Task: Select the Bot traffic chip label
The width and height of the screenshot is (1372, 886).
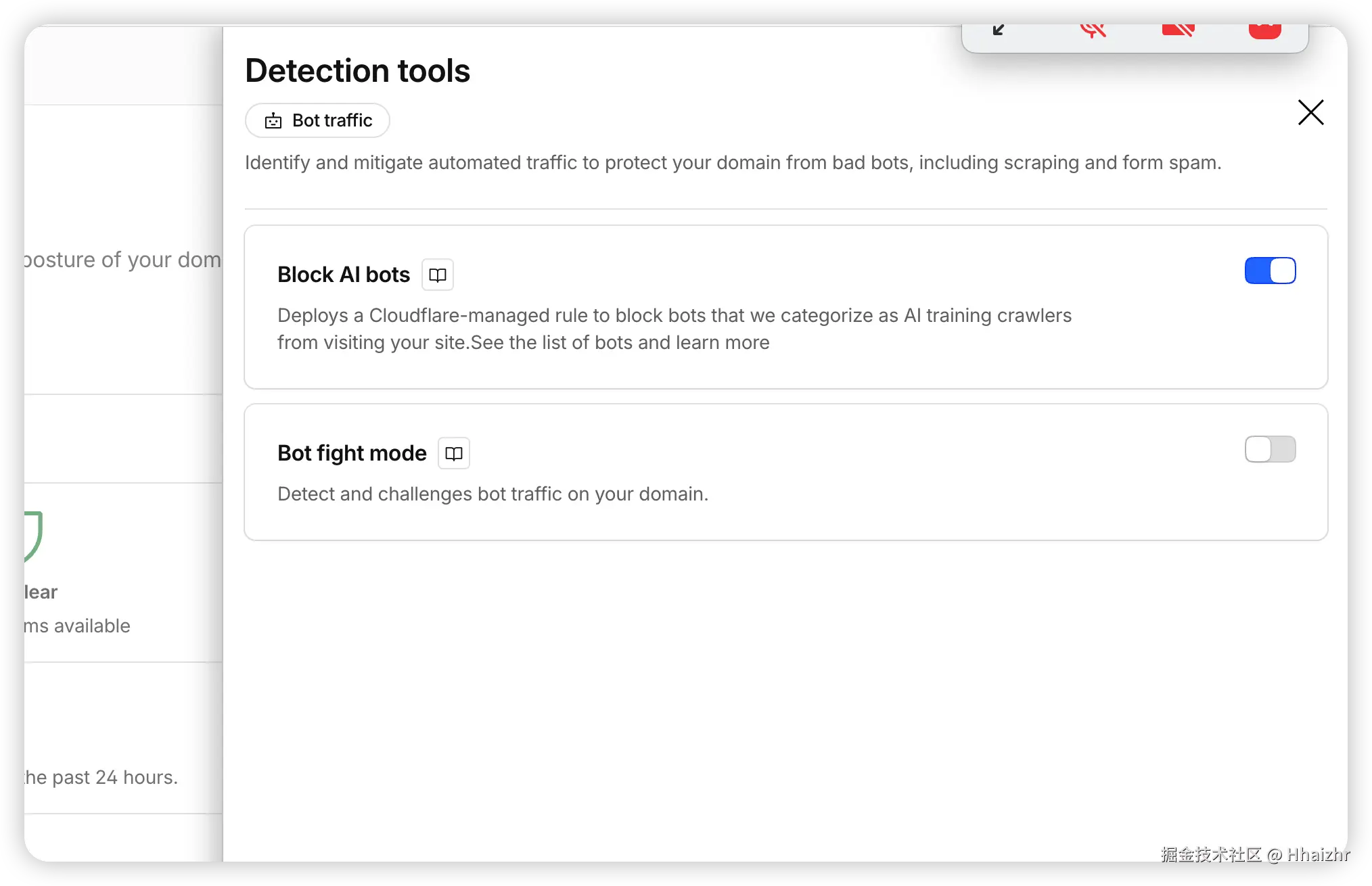Action: coord(332,121)
